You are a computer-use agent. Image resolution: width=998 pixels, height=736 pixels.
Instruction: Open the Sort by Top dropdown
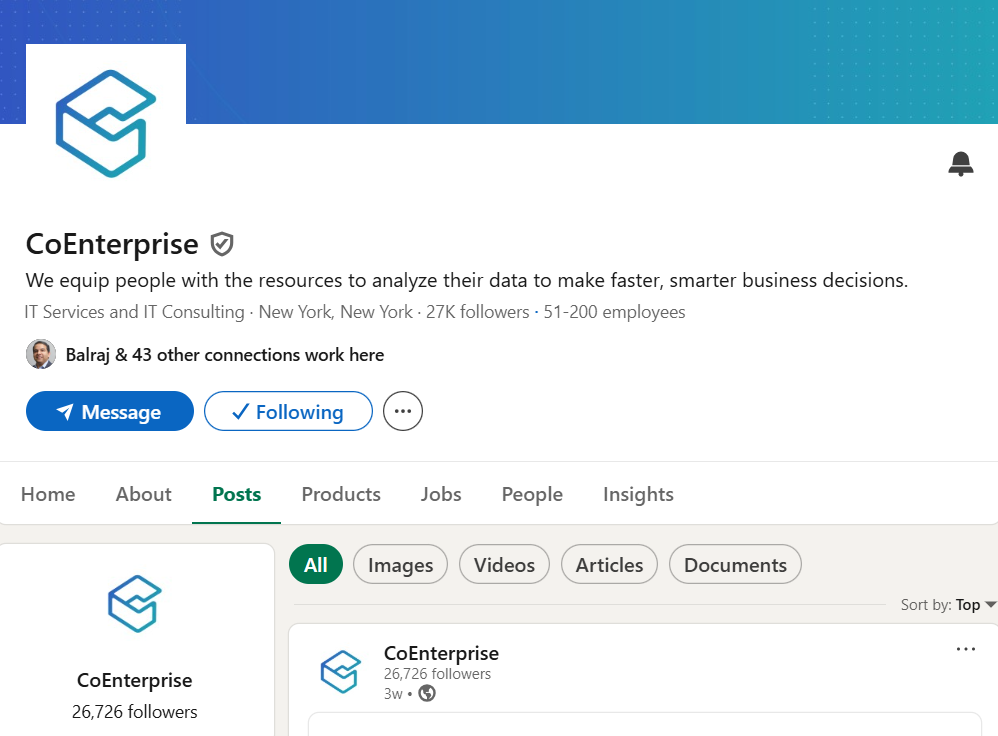[x=948, y=605]
